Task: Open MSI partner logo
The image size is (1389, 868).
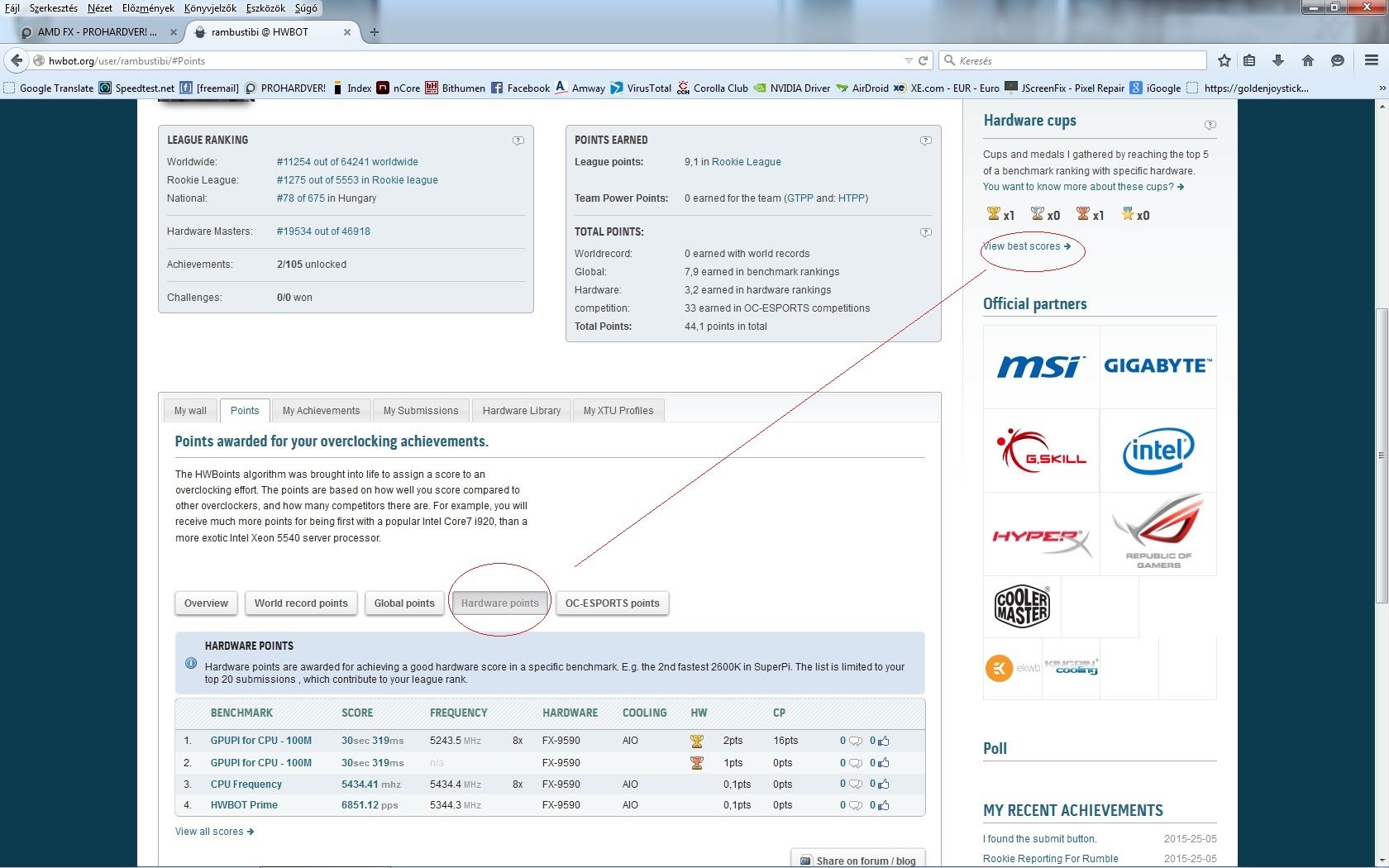Action: pyautogui.click(x=1041, y=367)
